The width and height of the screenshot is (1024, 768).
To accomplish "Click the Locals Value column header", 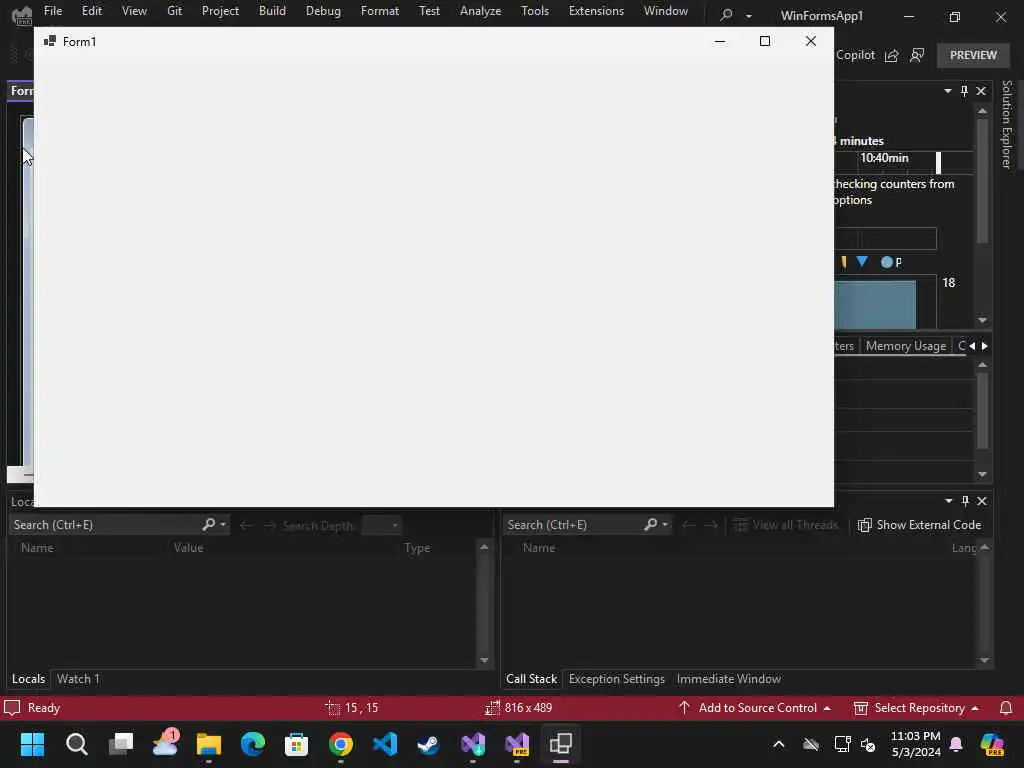I will 188,548.
